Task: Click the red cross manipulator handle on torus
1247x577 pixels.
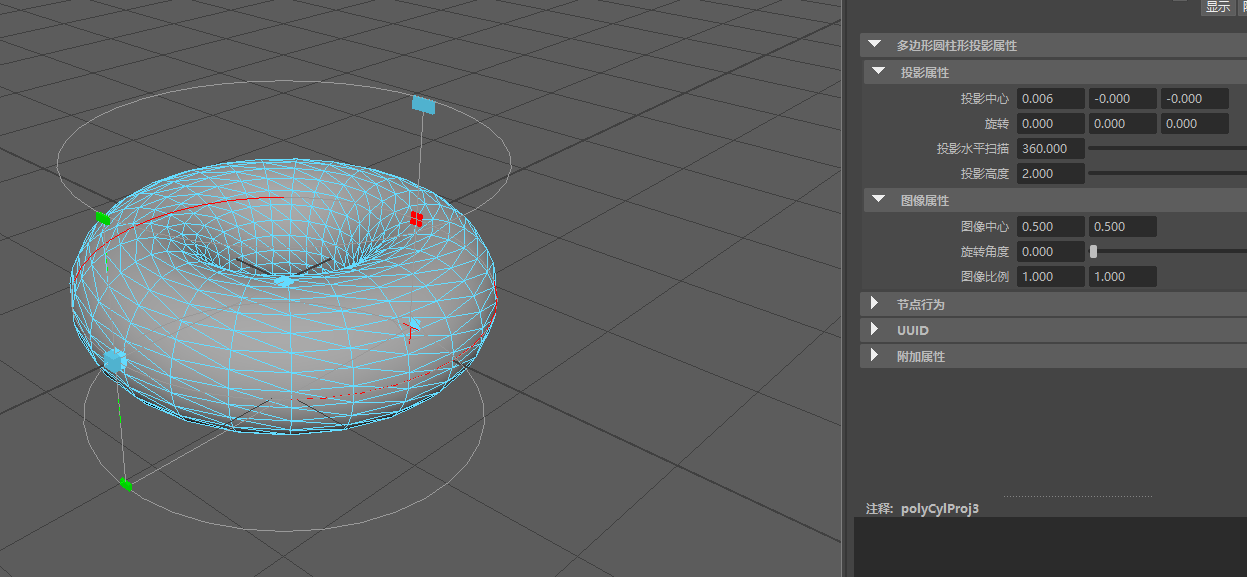Action: click(x=417, y=218)
